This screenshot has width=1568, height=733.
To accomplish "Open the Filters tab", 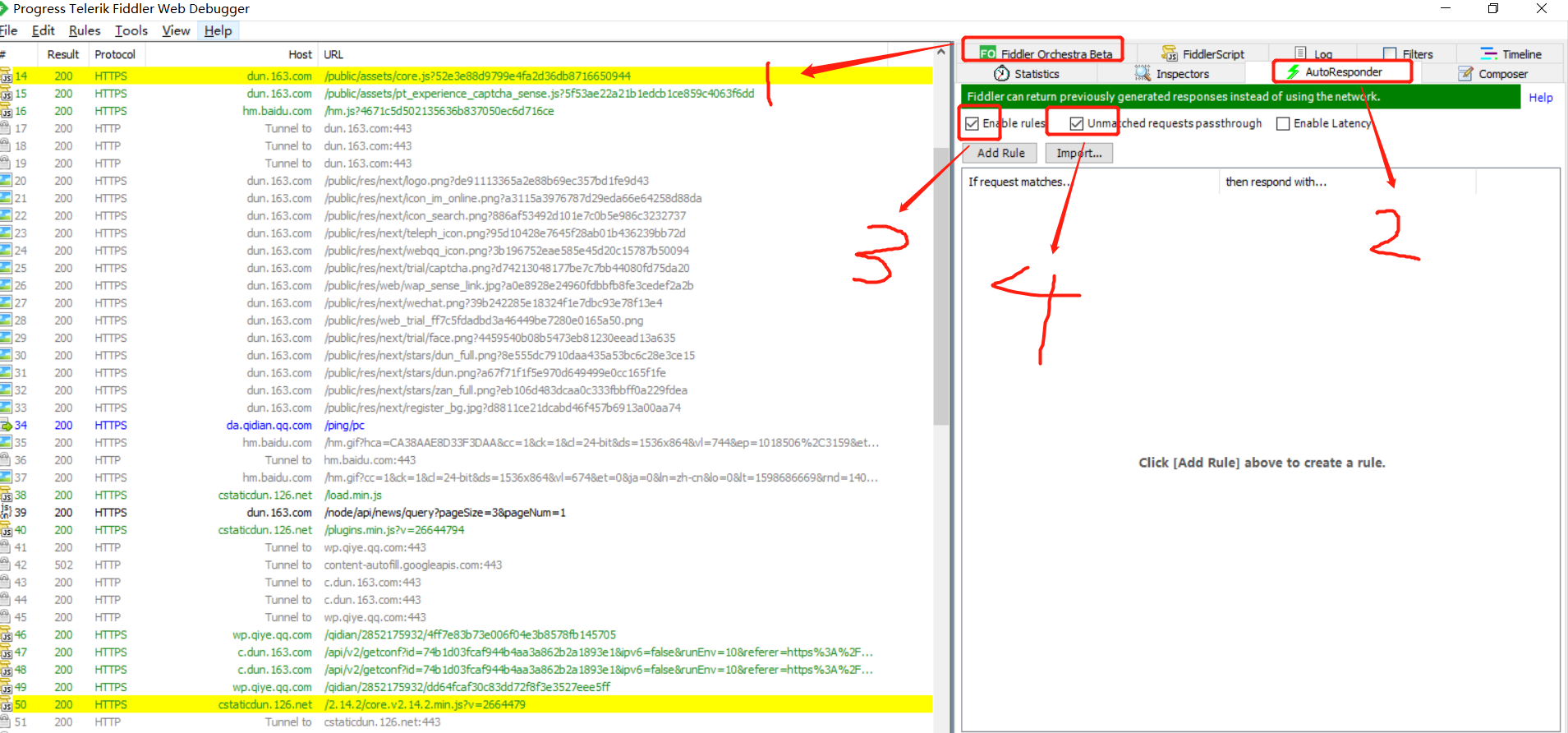I will point(1408,53).
